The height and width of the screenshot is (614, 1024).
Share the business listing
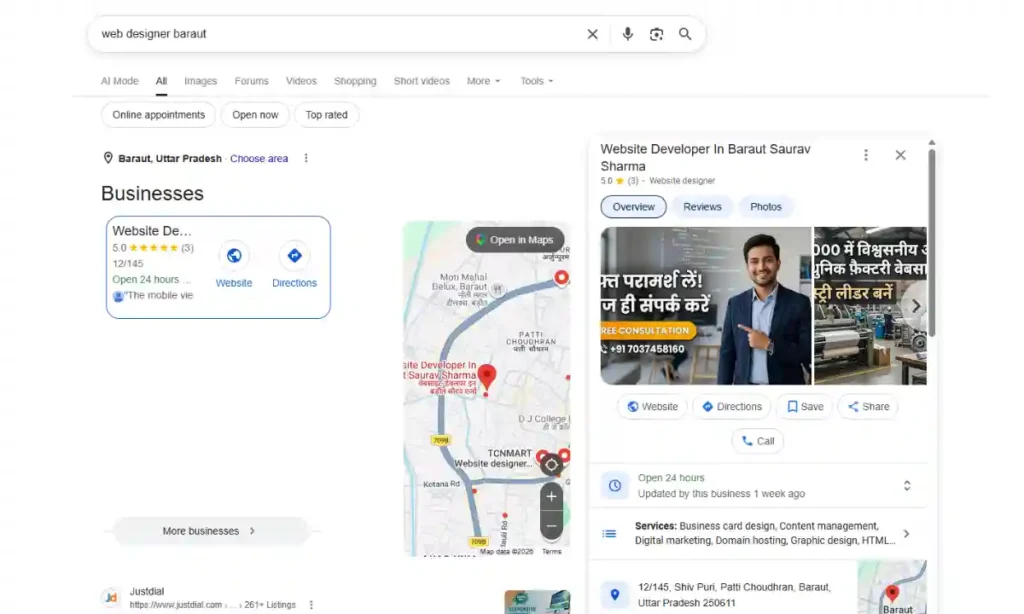[869, 406]
